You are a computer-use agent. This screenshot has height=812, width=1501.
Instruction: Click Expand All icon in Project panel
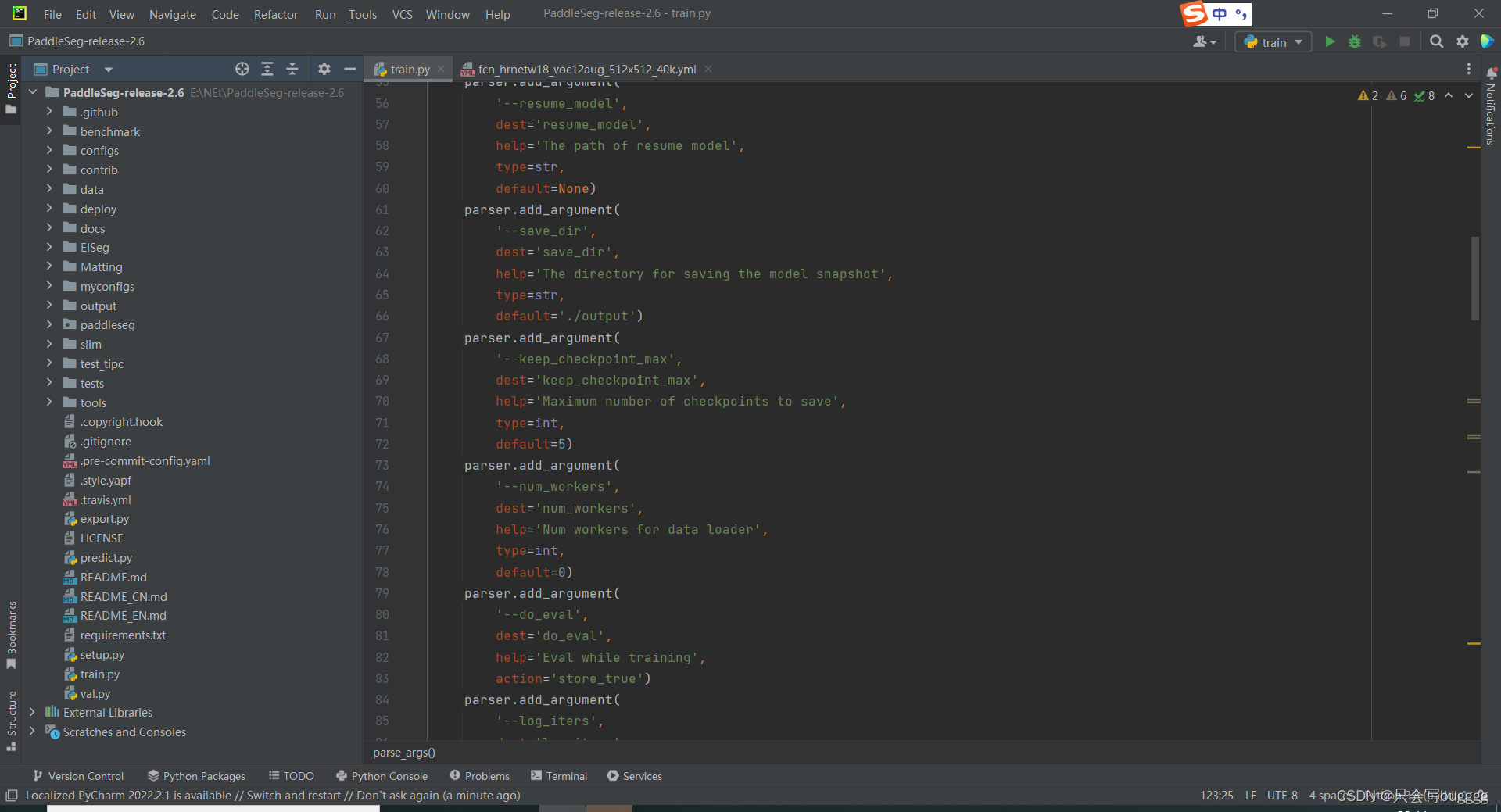(267, 69)
